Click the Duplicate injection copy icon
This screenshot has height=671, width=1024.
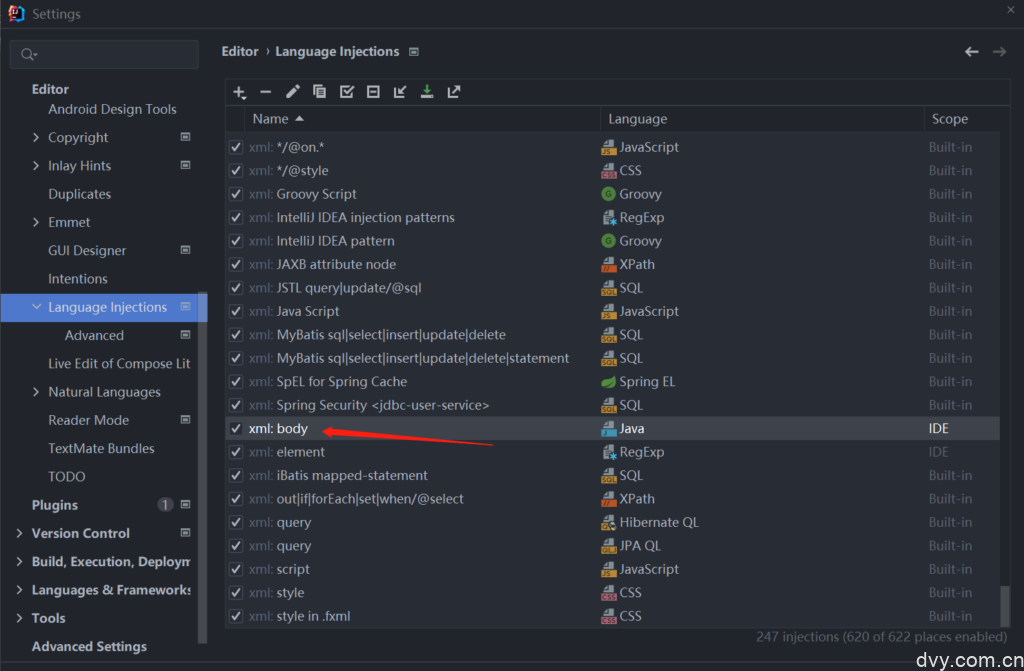click(319, 92)
